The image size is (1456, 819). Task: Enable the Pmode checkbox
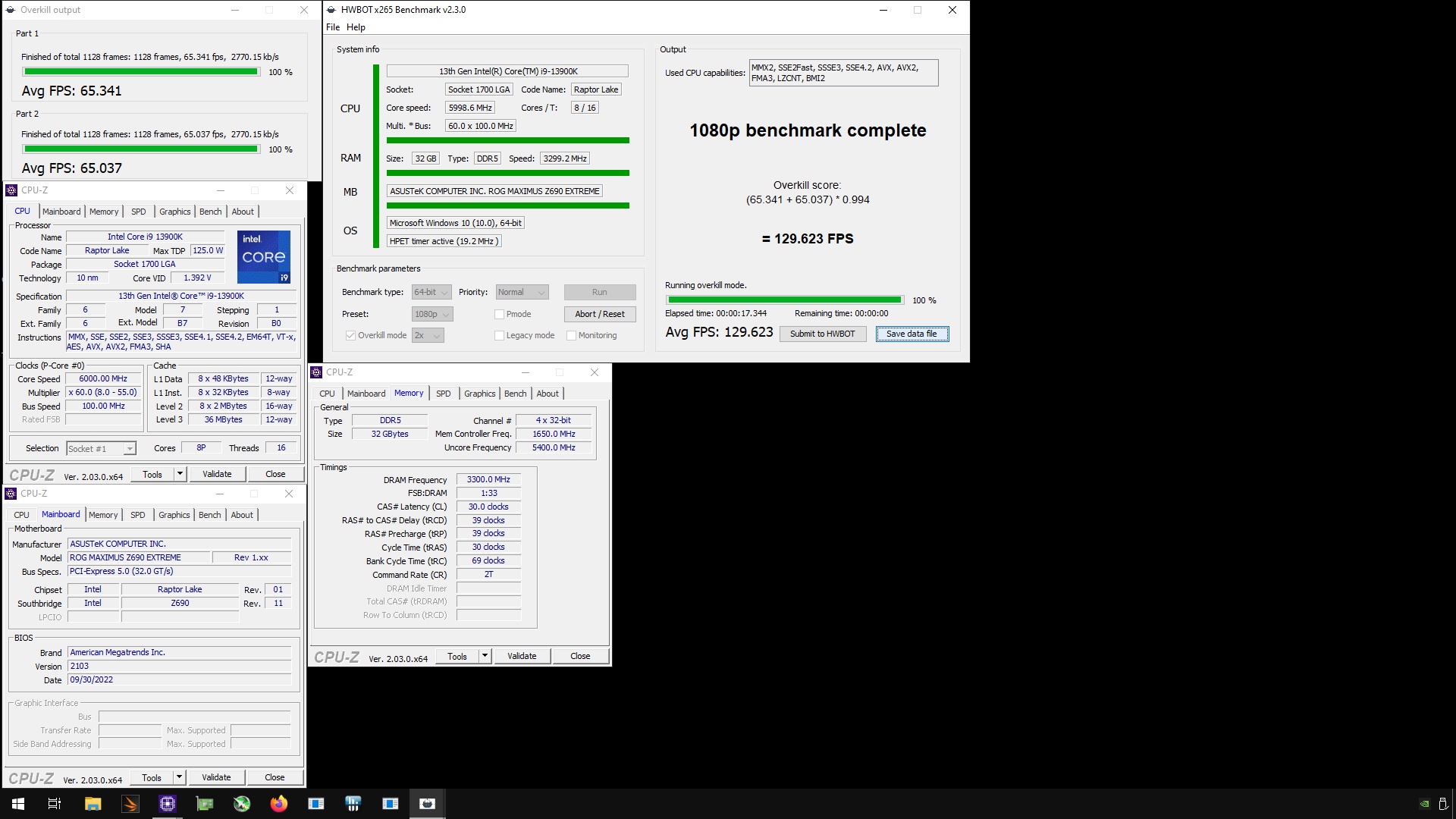point(499,314)
